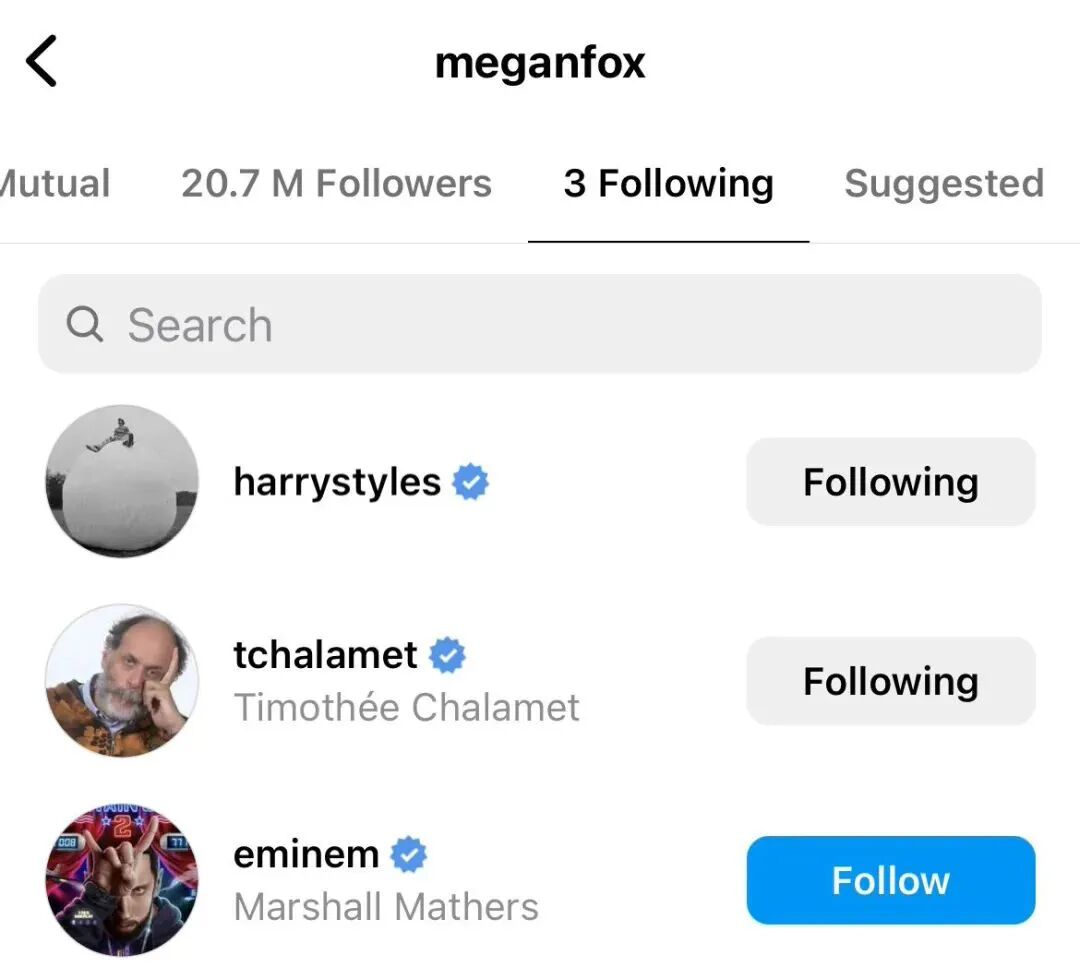Click harrystyles verified badge
Viewport: 1080px width, 967px height.
coord(471,482)
